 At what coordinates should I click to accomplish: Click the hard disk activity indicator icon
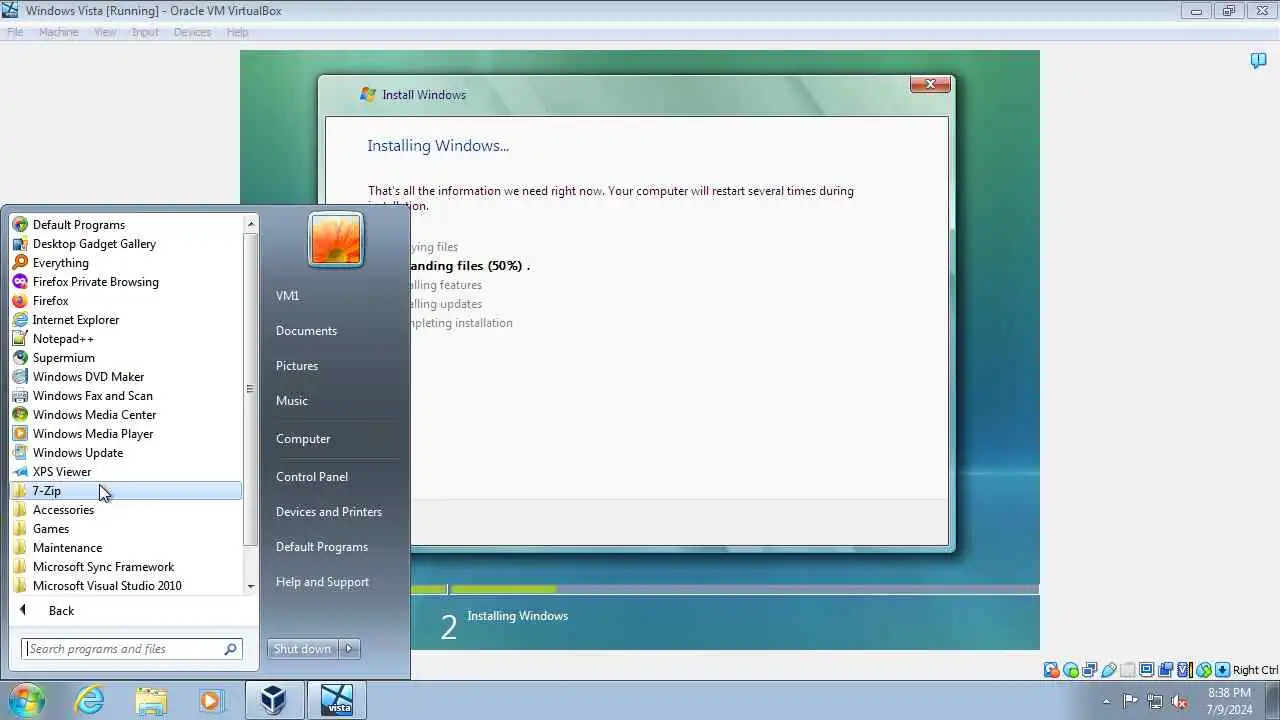click(x=1051, y=670)
